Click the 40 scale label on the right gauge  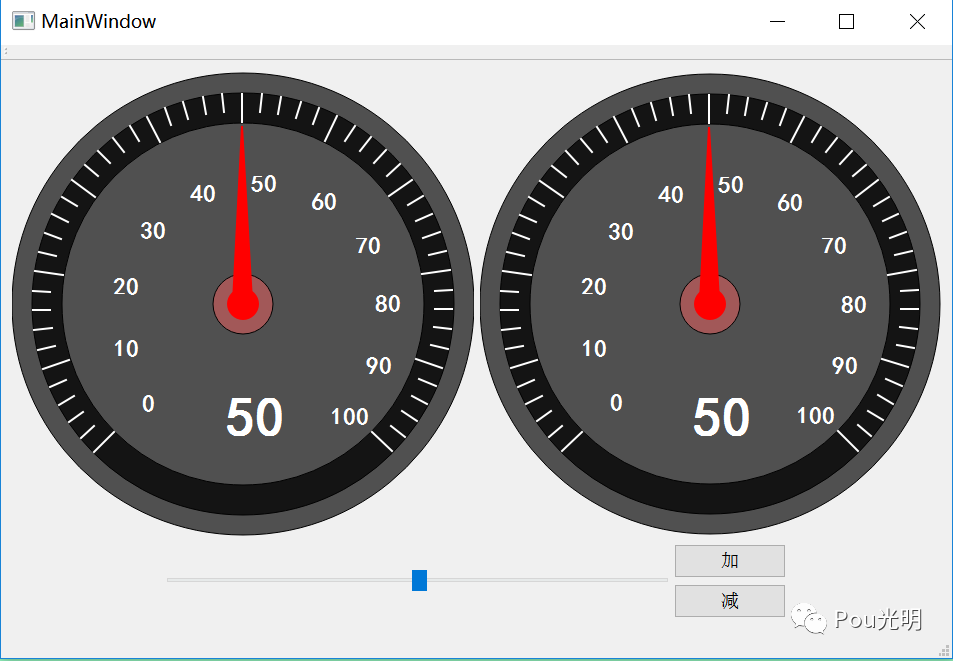[671, 194]
